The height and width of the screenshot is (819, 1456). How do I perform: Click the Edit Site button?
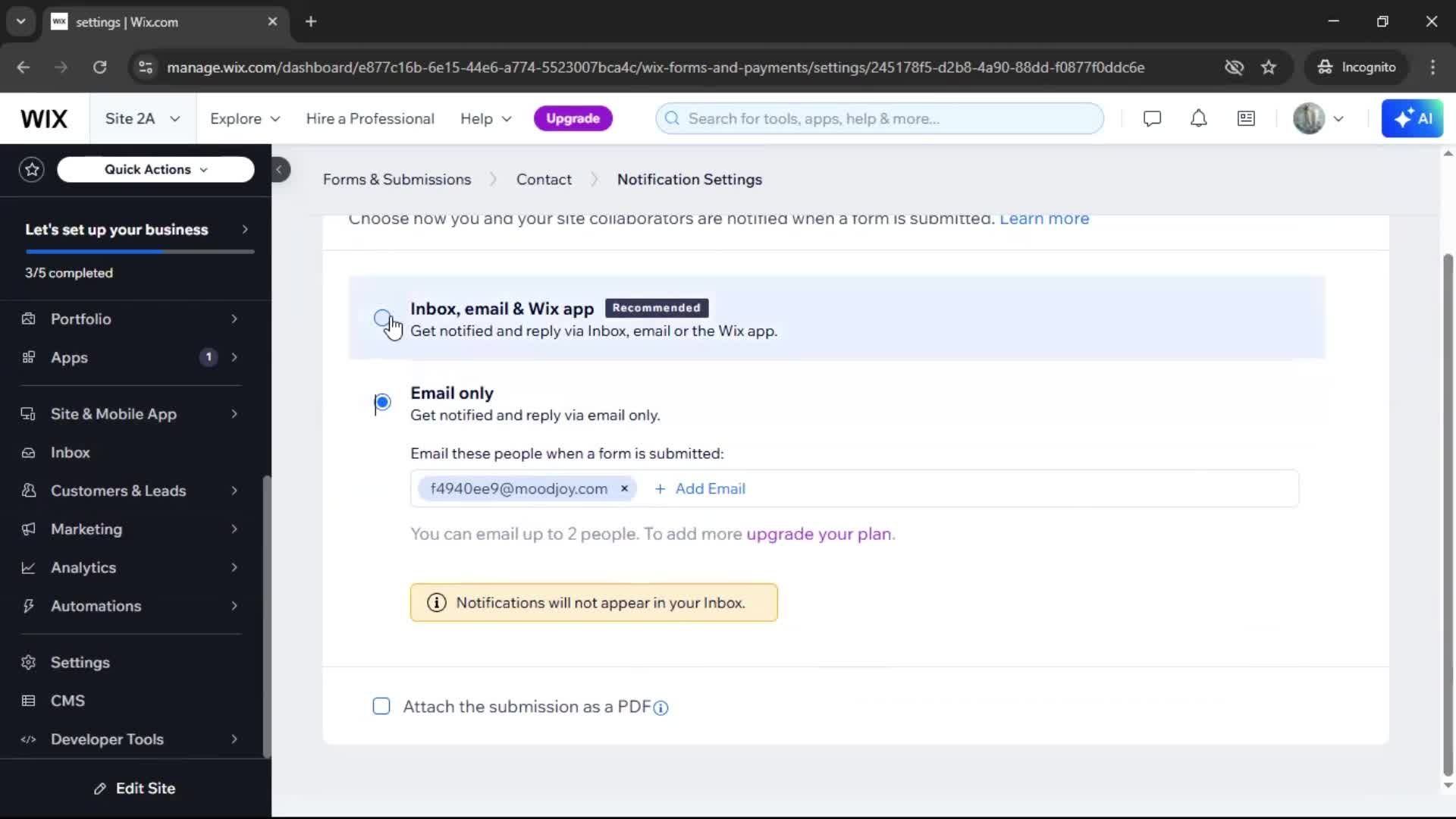pyautogui.click(x=135, y=789)
